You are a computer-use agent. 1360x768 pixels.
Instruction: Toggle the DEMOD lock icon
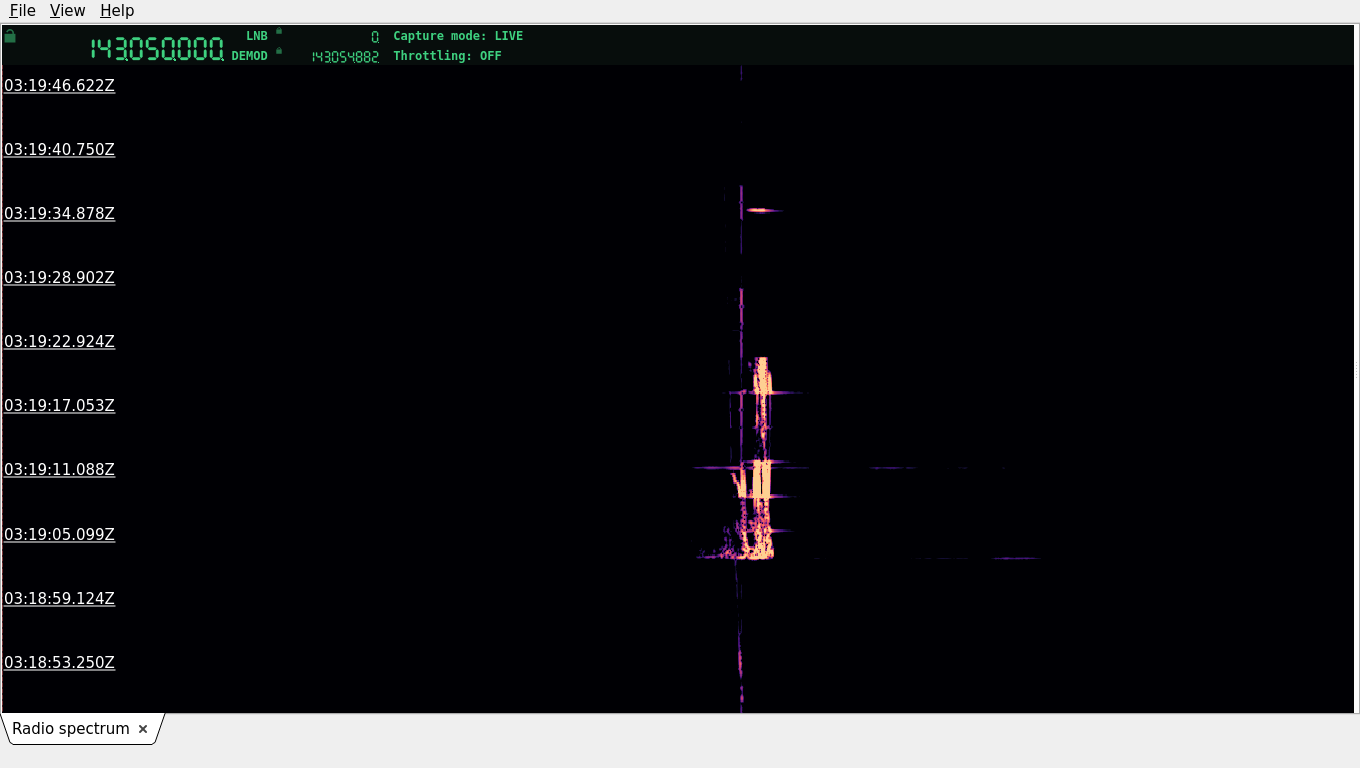279,51
